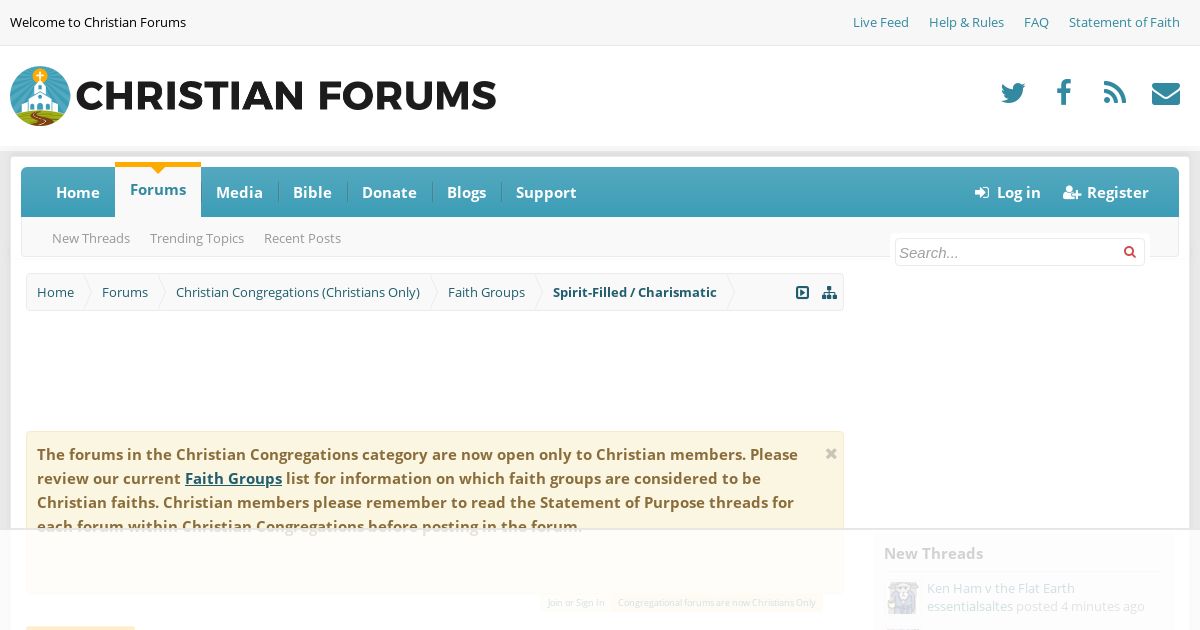This screenshot has height=630, width=1200.
Task: Dismiss the Christian Congregations notice
Action: pos(831,454)
